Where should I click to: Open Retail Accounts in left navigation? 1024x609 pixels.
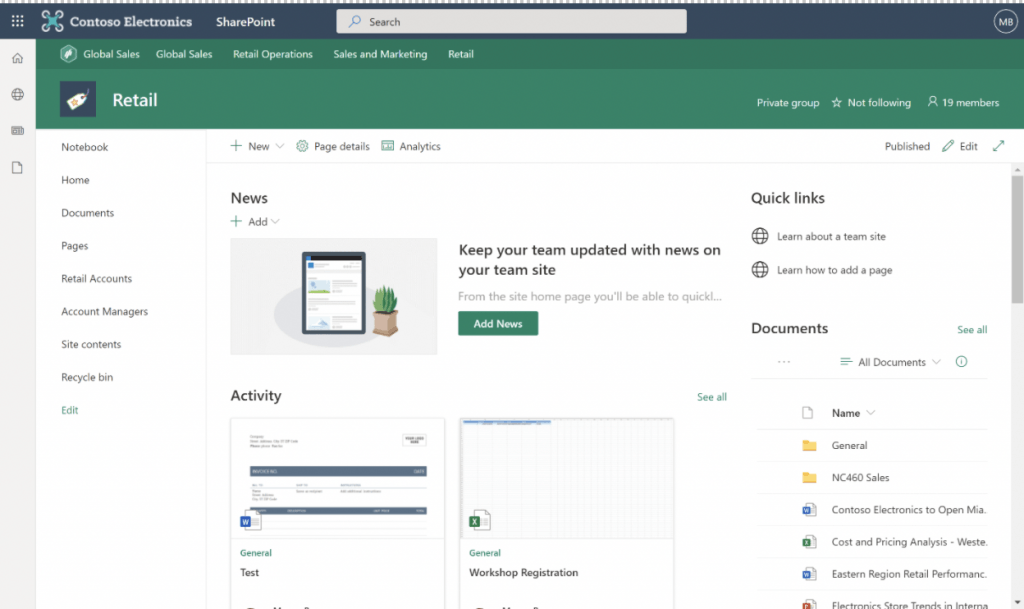coord(97,278)
